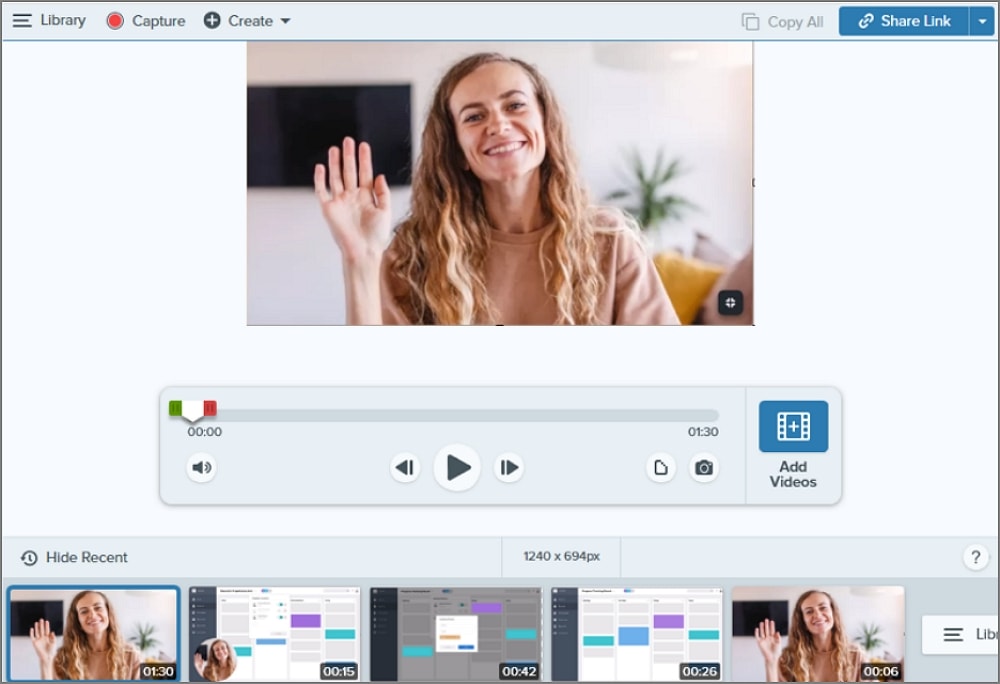
Task: Click the Share Link button
Action: tap(904, 21)
